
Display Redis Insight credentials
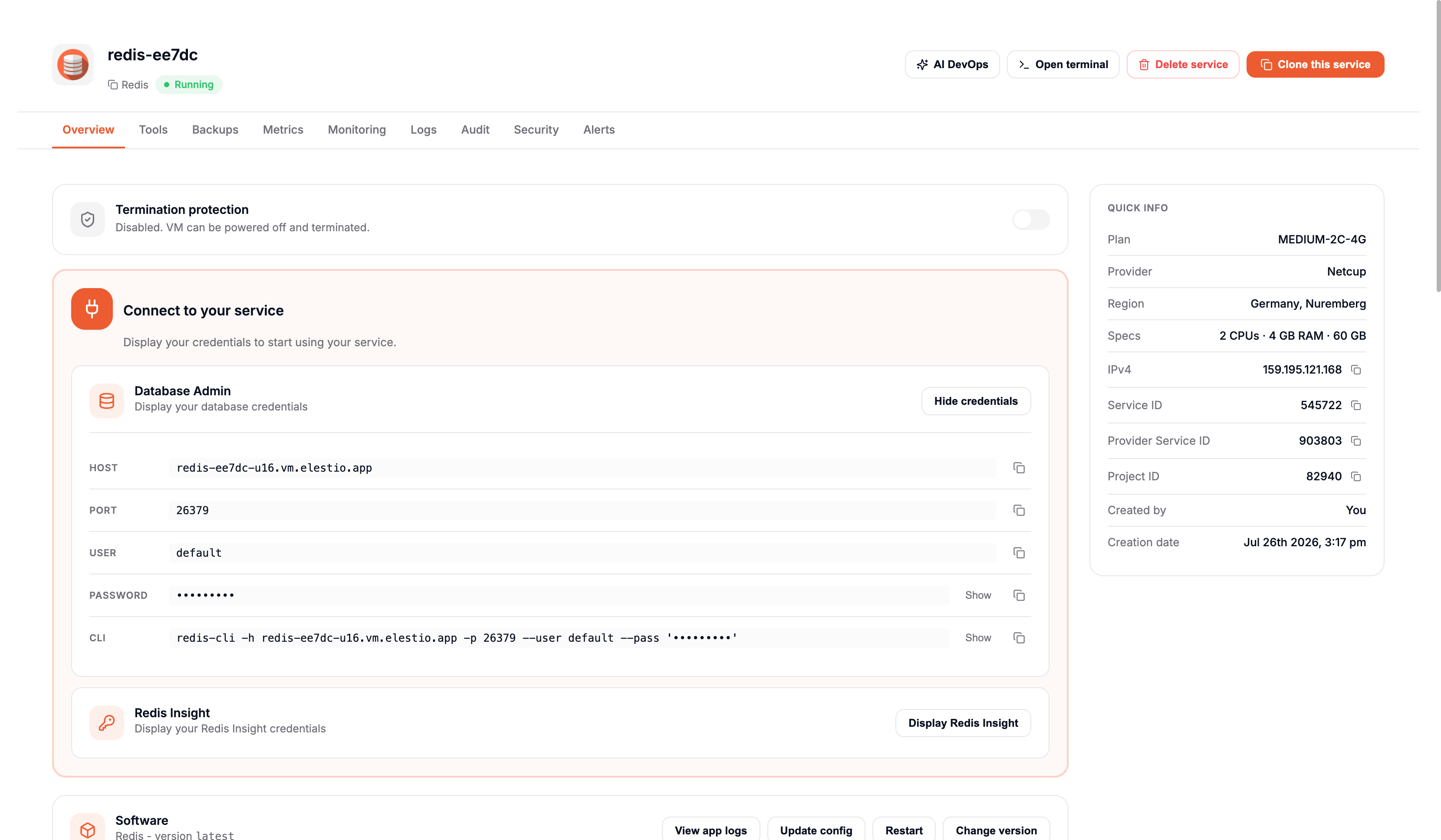[x=963, y=723]
